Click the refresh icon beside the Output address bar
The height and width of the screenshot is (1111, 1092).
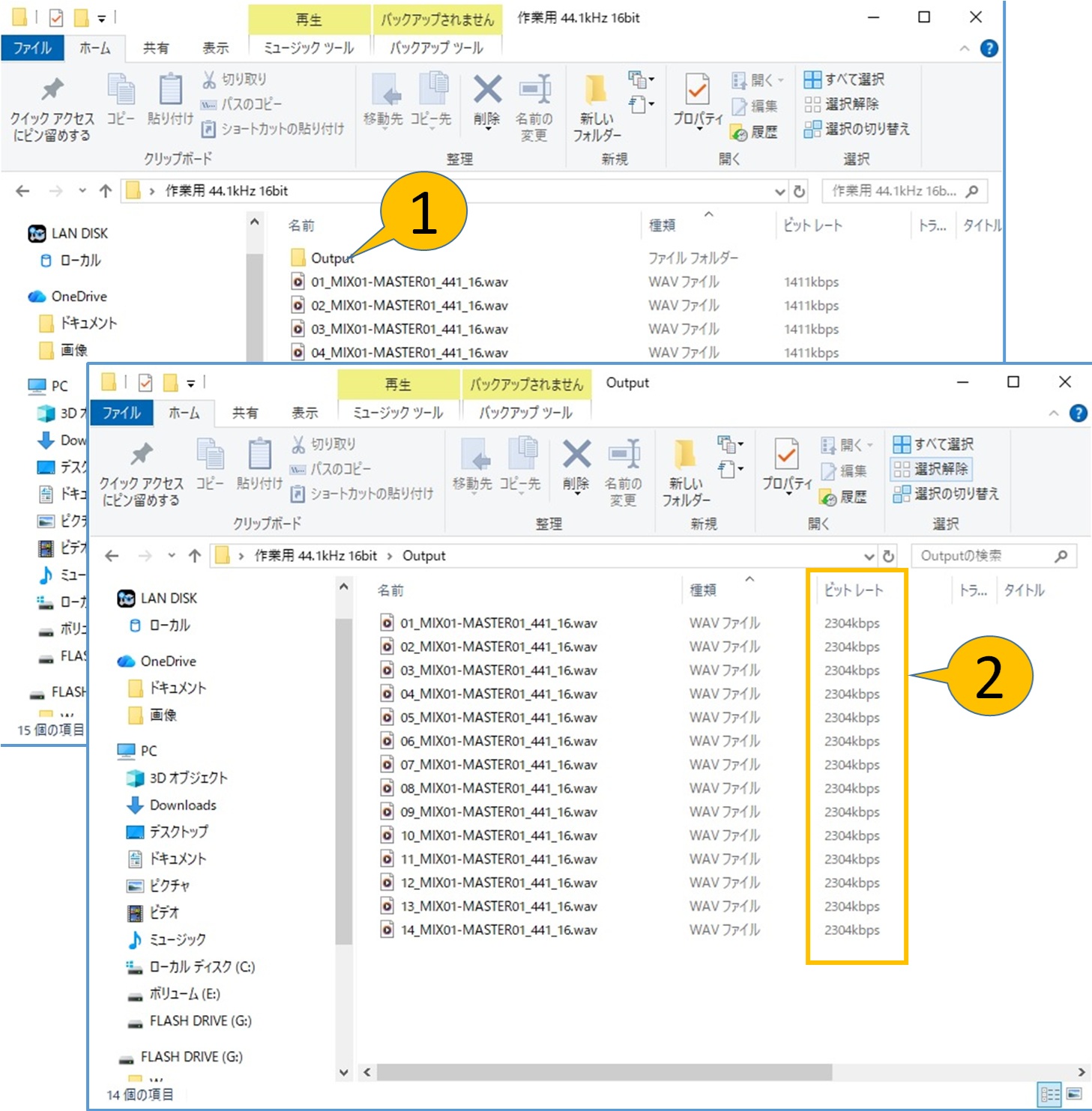click(x=888, y=556)
